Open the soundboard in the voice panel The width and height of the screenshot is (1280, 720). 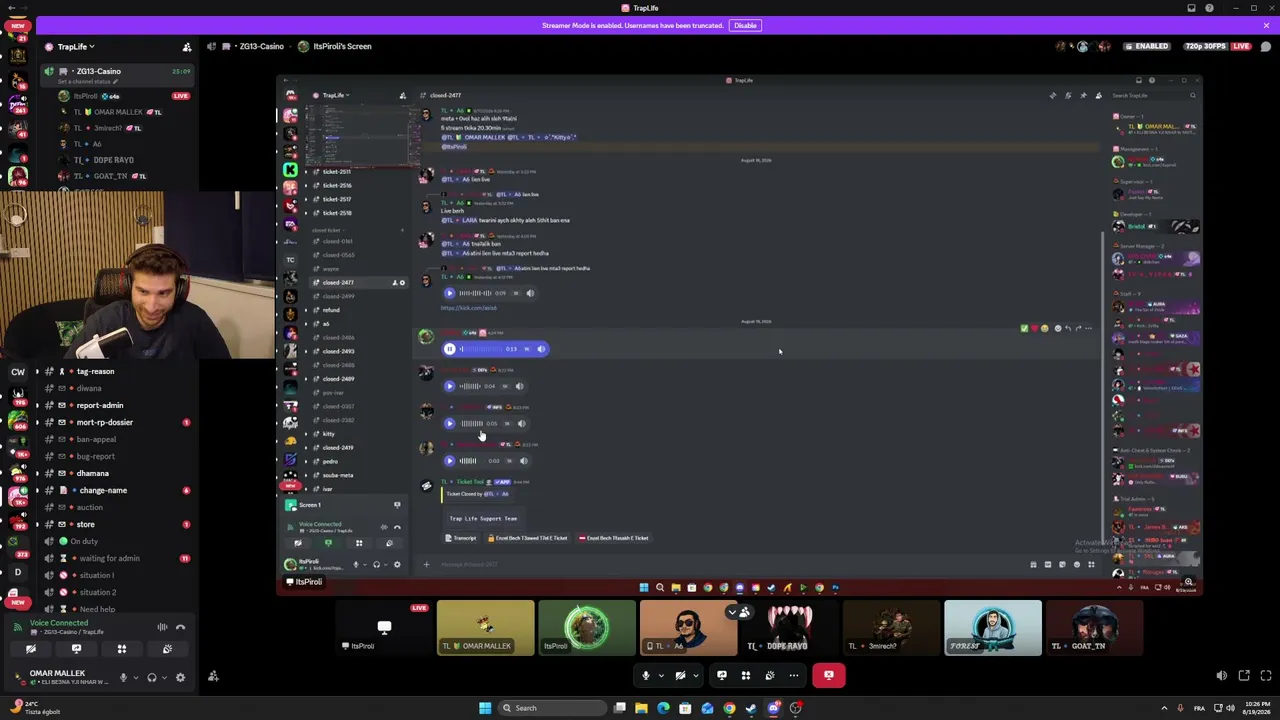click(x=167, y=649)
